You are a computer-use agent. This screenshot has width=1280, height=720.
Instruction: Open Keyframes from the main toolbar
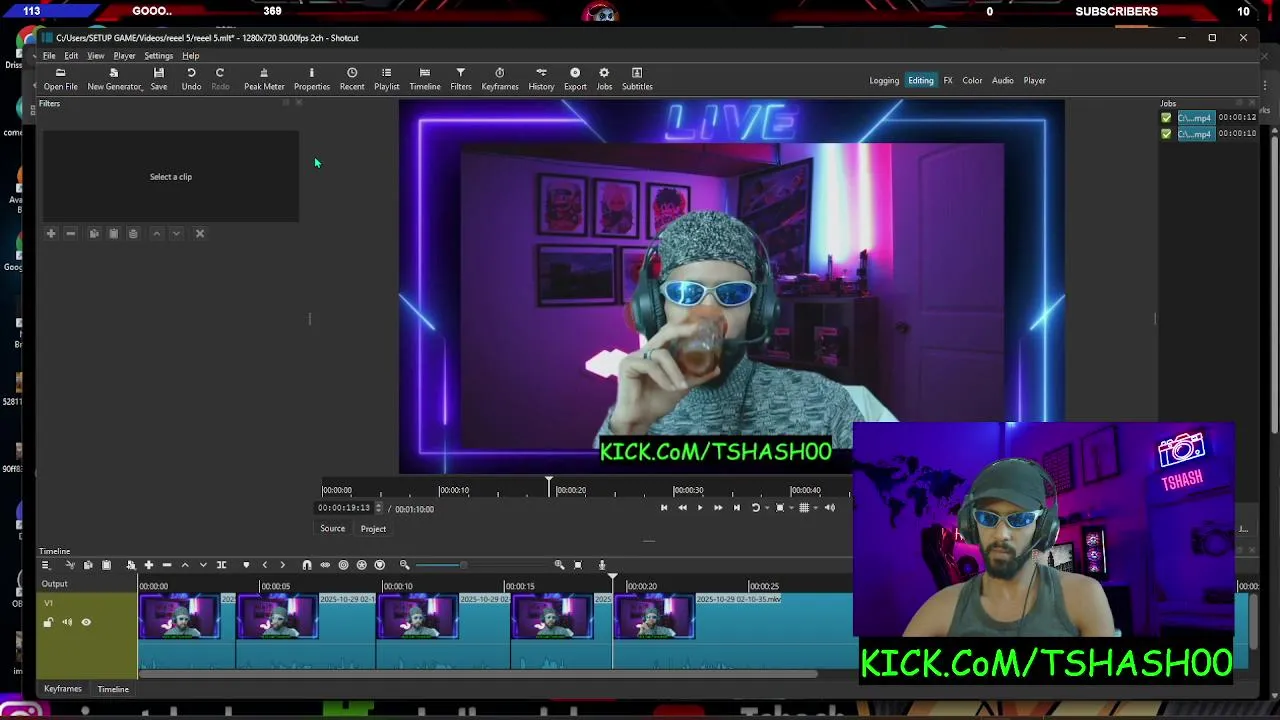tap(500, 78)
